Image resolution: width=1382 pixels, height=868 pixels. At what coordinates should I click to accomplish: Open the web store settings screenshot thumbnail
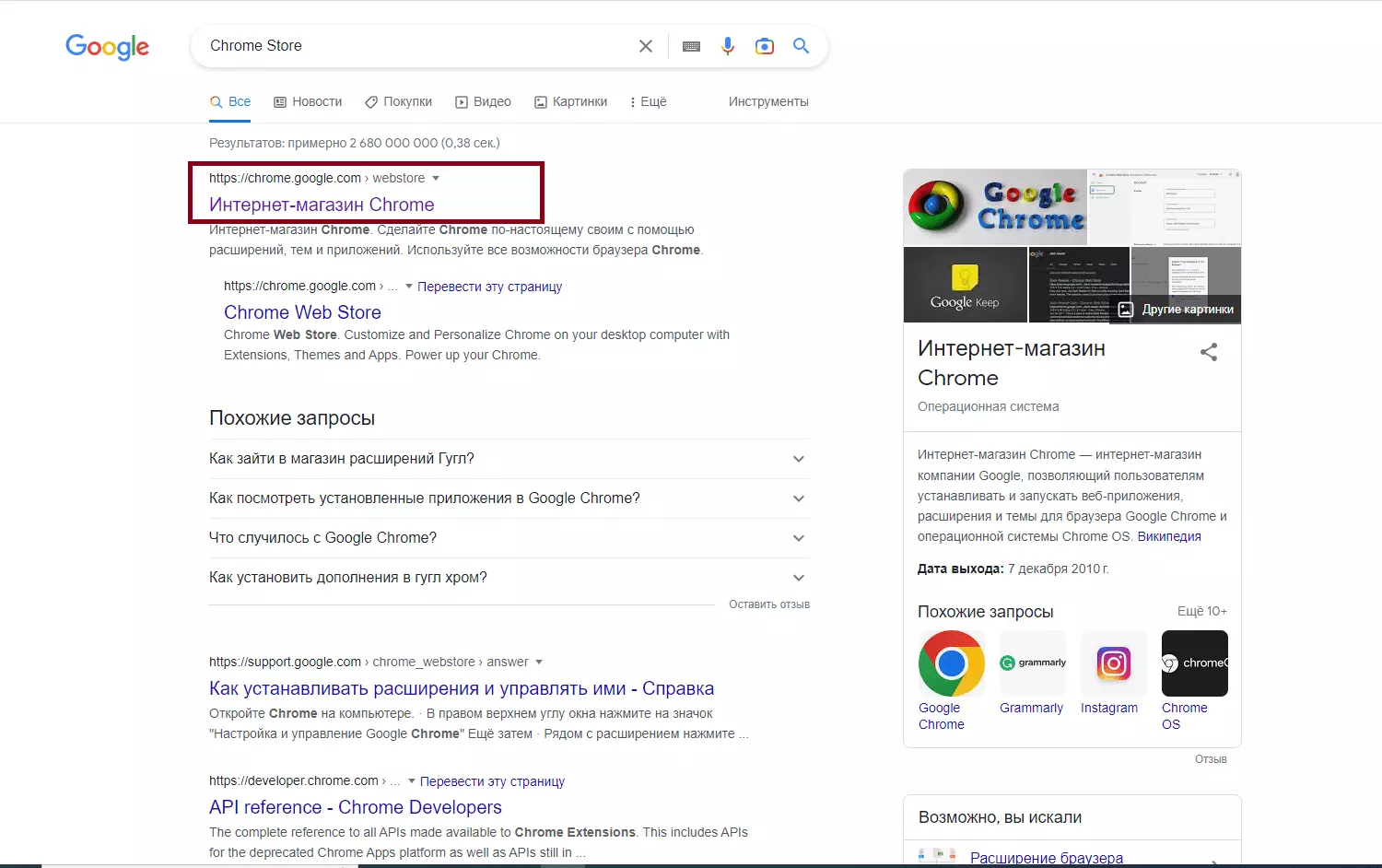coord(1165,206)
